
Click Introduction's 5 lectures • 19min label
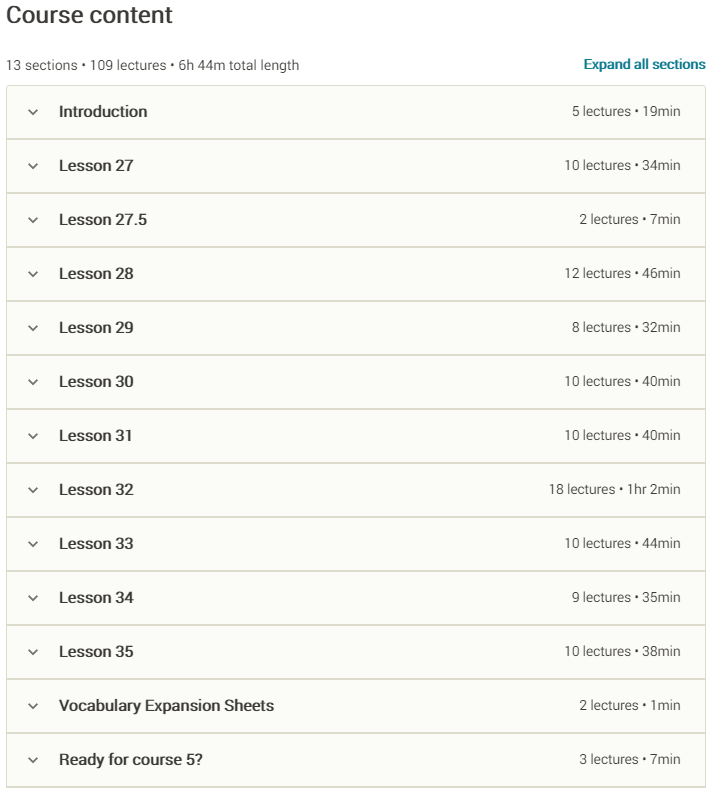pos(626,112)
